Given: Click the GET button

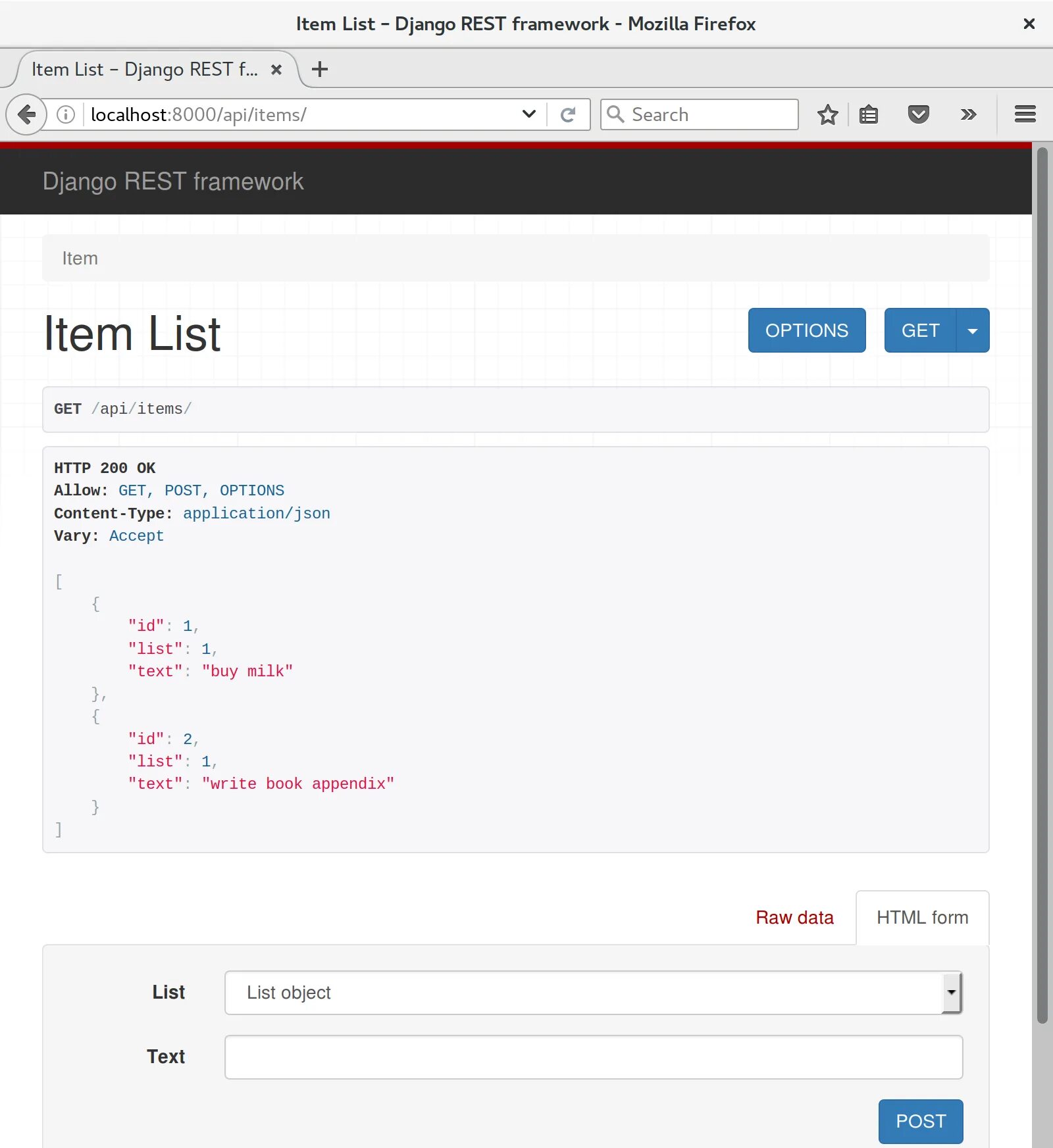Looking at the screenshot, I should click(x=920, y=330).
